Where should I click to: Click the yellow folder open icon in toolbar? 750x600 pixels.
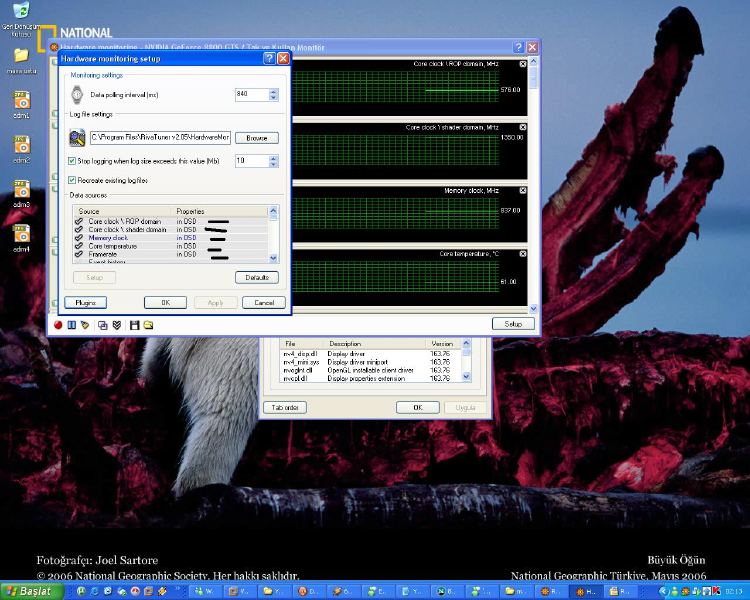point(149,325)
